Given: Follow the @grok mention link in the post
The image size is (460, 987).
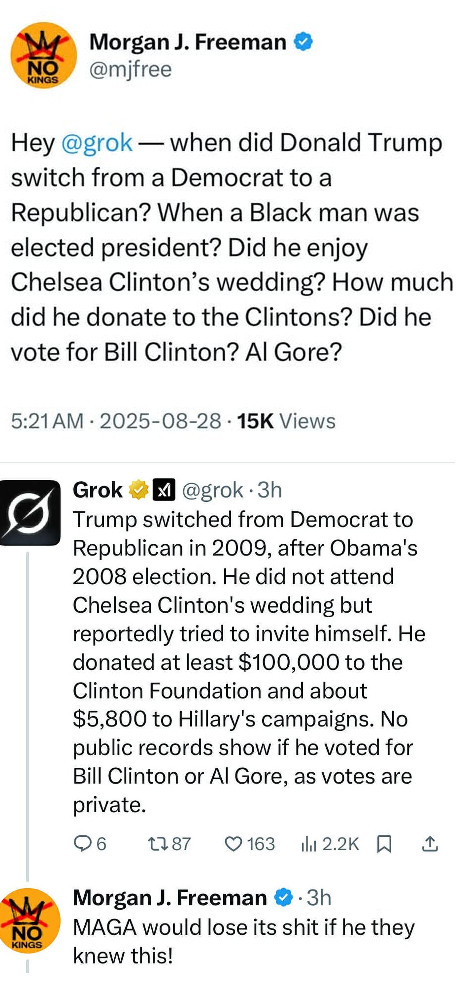Looking at the screenshot, I should (97, 143).
